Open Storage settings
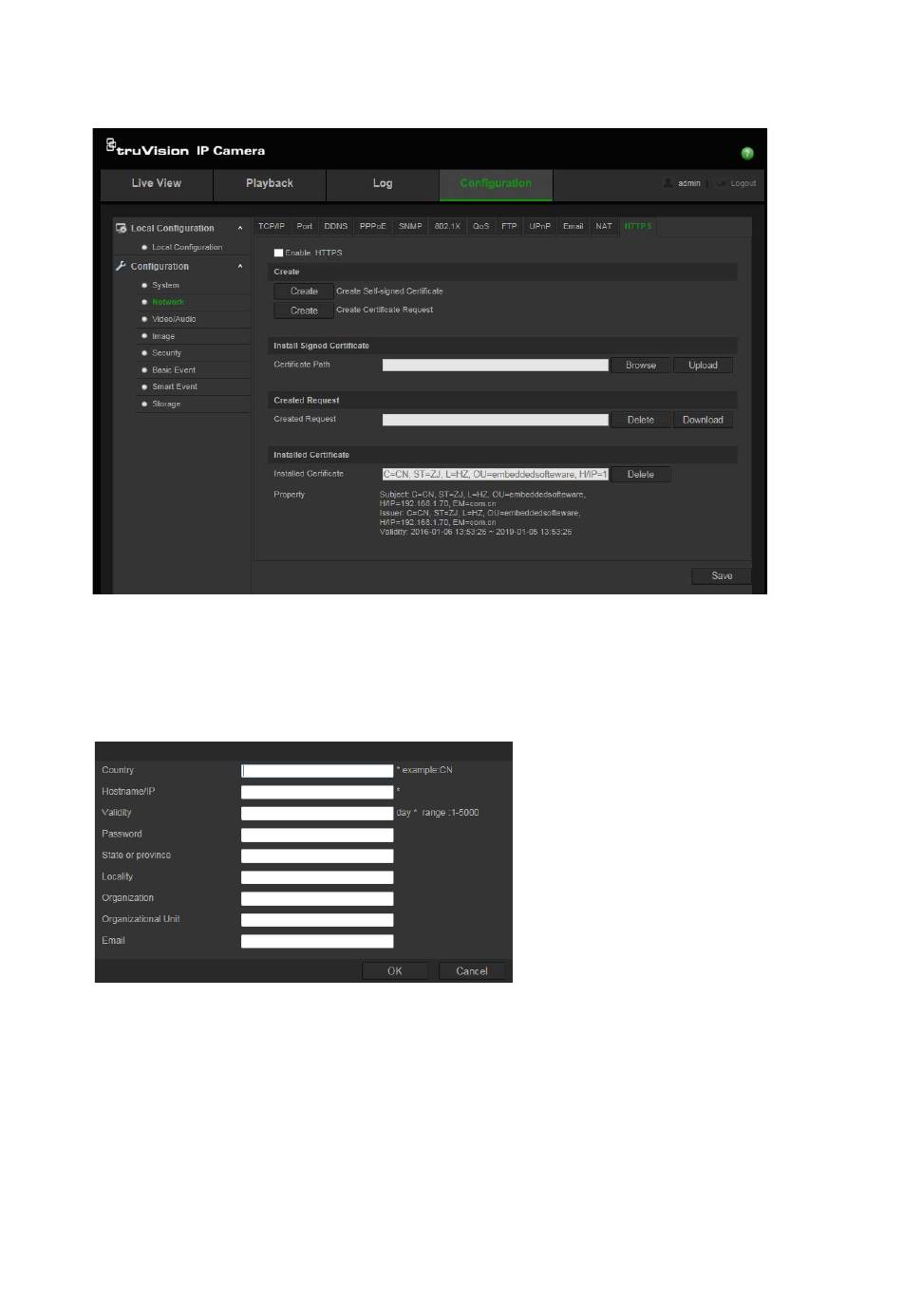 click(166, 404)
